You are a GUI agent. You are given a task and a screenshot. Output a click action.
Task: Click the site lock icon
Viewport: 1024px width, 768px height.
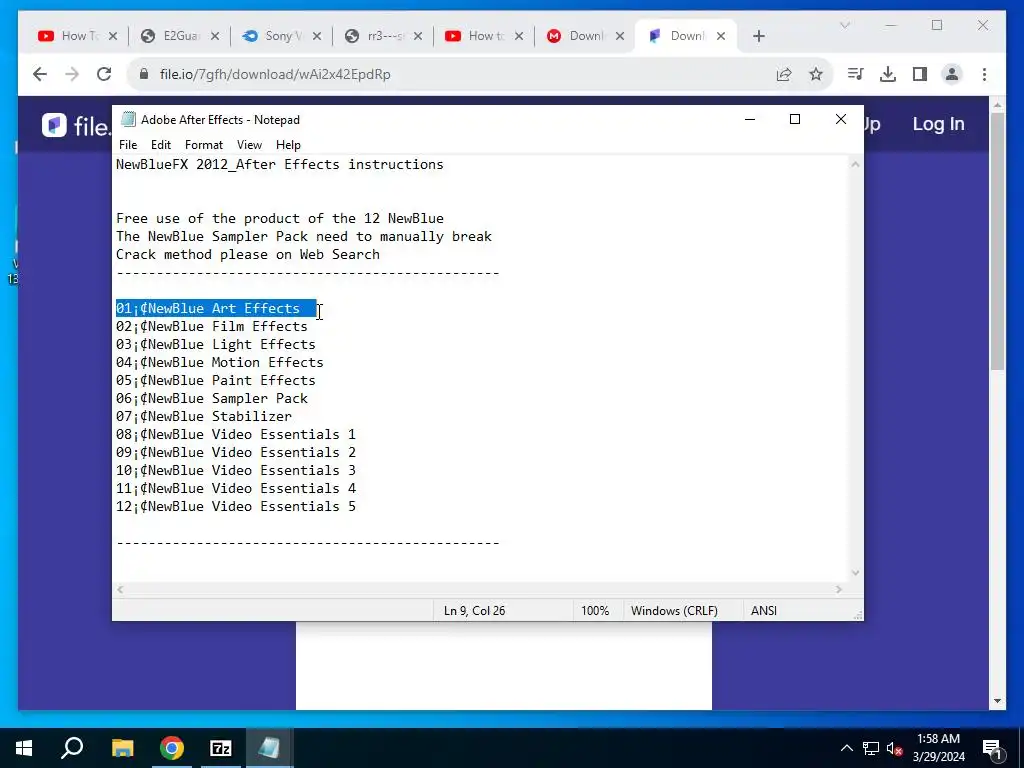[144, 74]
